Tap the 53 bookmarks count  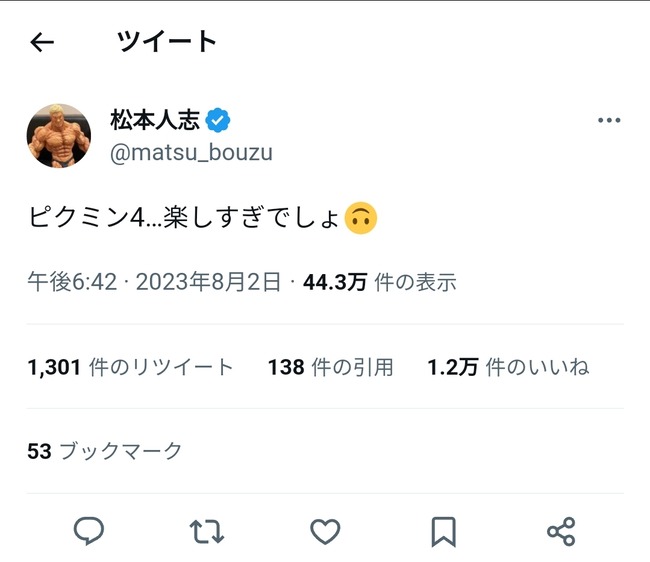coord(105,451)
